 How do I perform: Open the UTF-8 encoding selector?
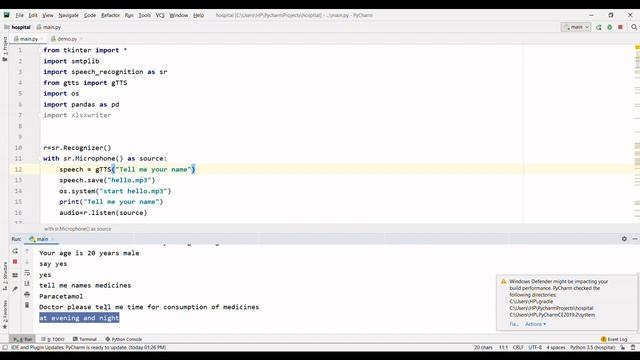point(535,347)
